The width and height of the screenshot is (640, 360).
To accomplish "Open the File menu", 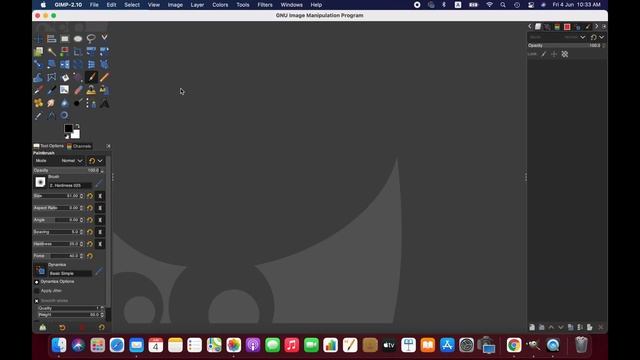I will pyautogui.click(x=94, y=5).
